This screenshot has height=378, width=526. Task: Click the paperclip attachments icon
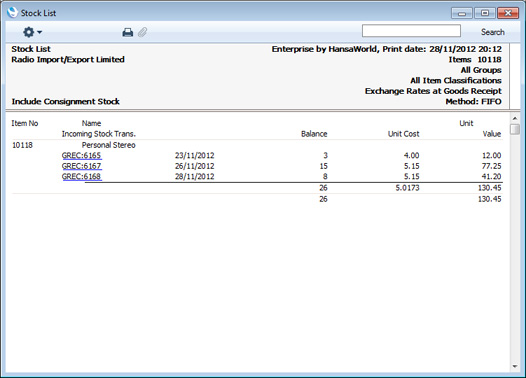click(x=143, y=32)
